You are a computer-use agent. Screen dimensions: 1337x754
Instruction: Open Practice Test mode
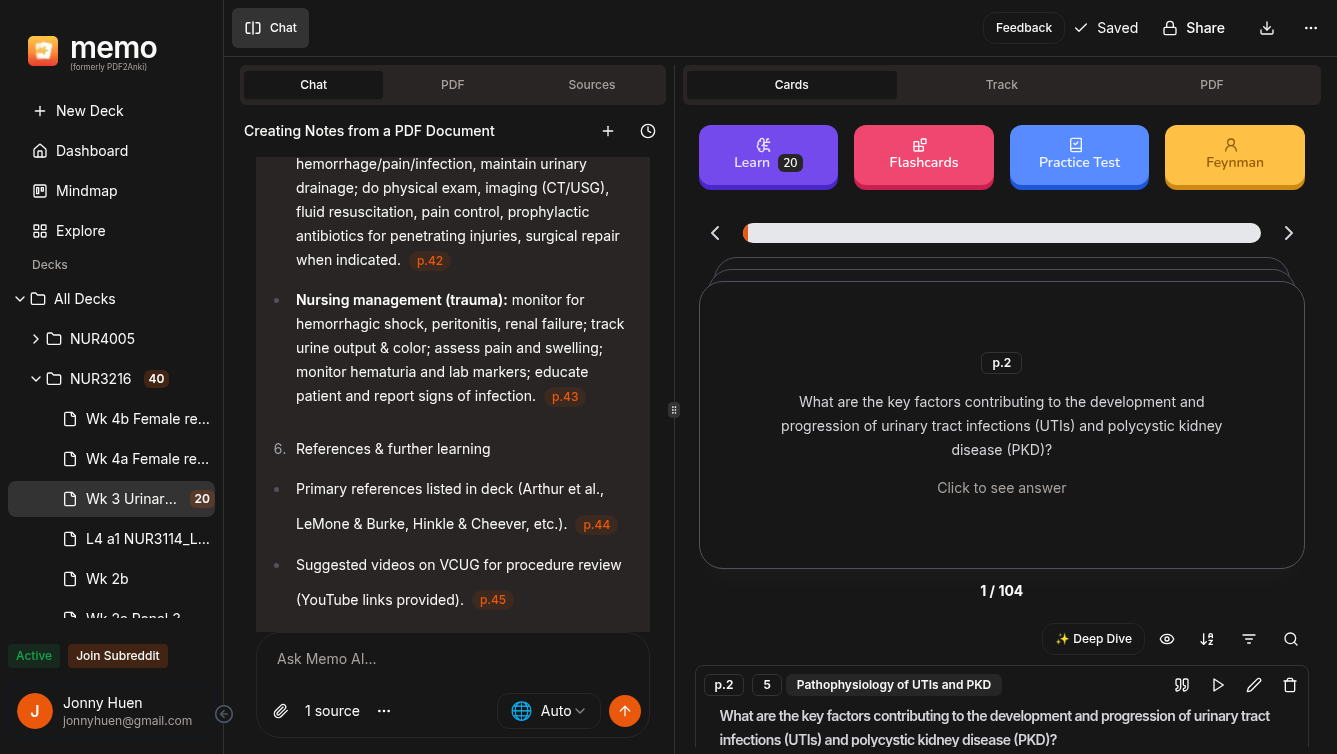point(1079,155)
